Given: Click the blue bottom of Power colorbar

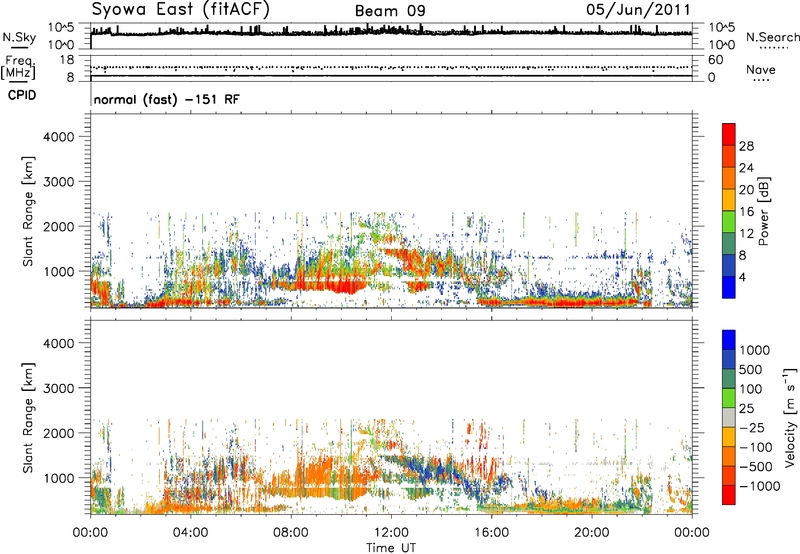Looking at the screenshot, I should click(729, 288).
